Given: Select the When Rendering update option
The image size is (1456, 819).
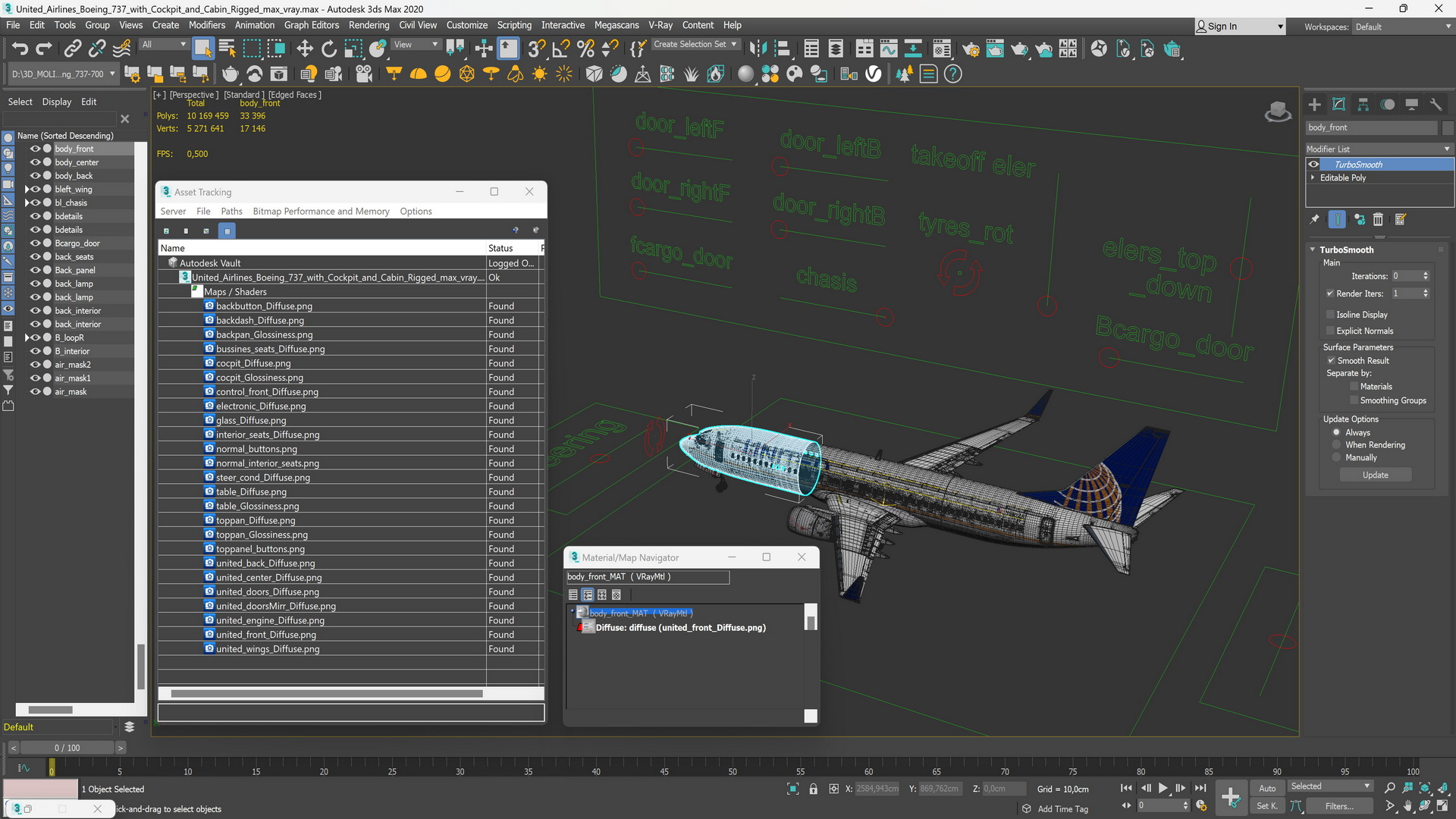Looking at the screenshot, I should point(1336,445).
